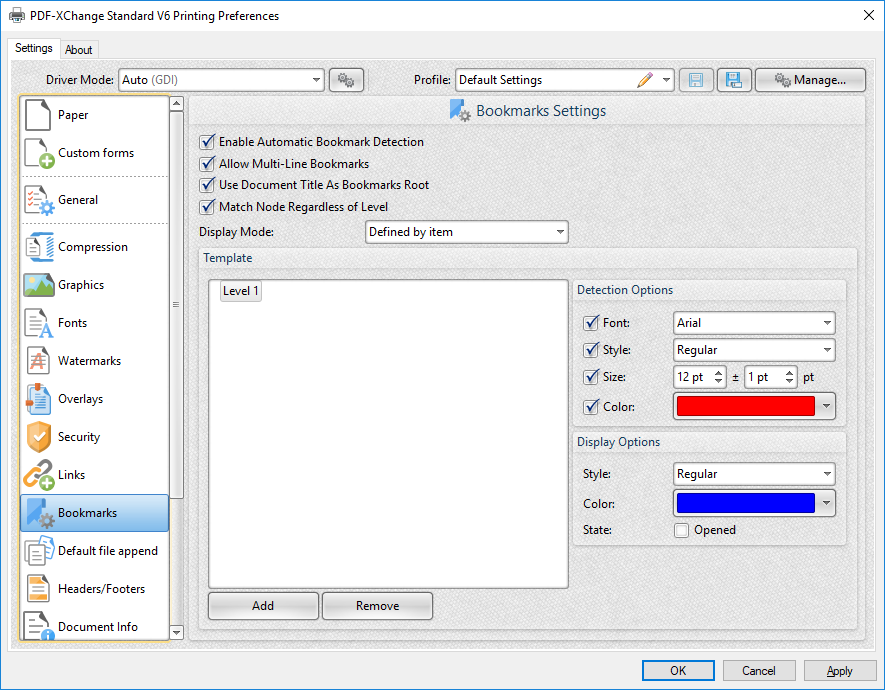Click the driver mode gears settings button

point(346,80)
